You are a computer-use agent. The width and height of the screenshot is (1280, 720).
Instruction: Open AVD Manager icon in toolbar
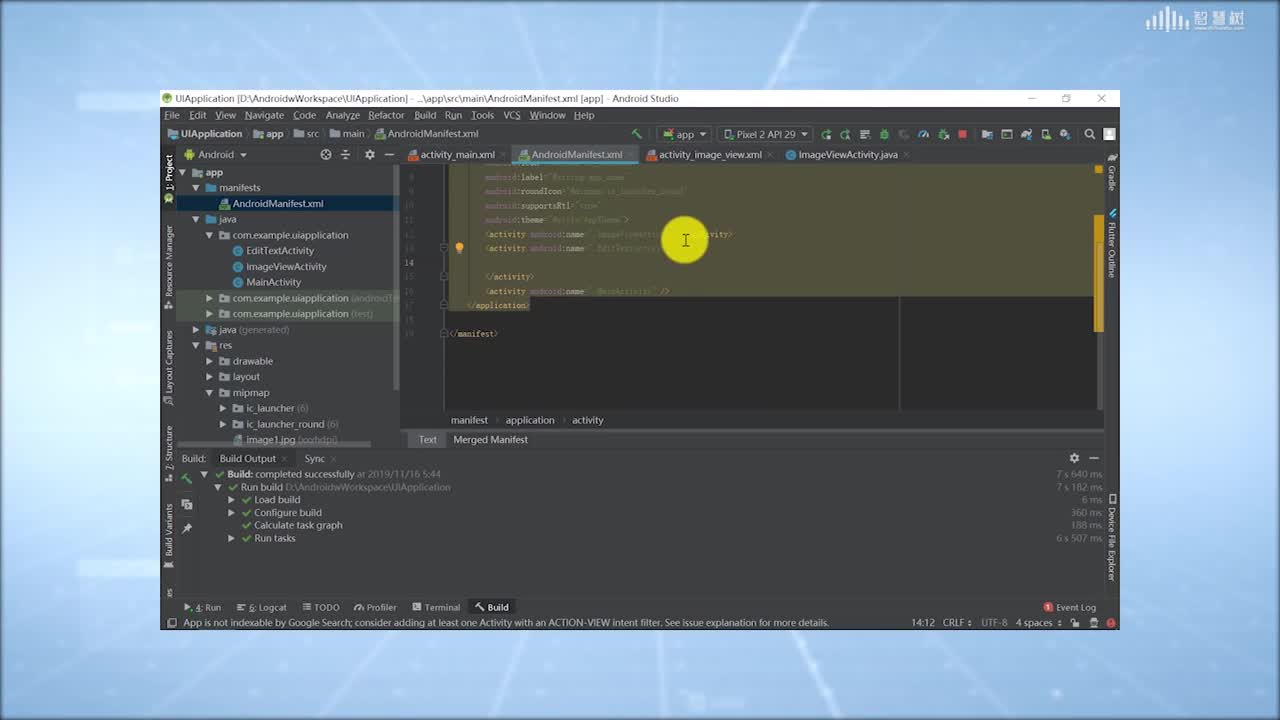coord(1046,134)
